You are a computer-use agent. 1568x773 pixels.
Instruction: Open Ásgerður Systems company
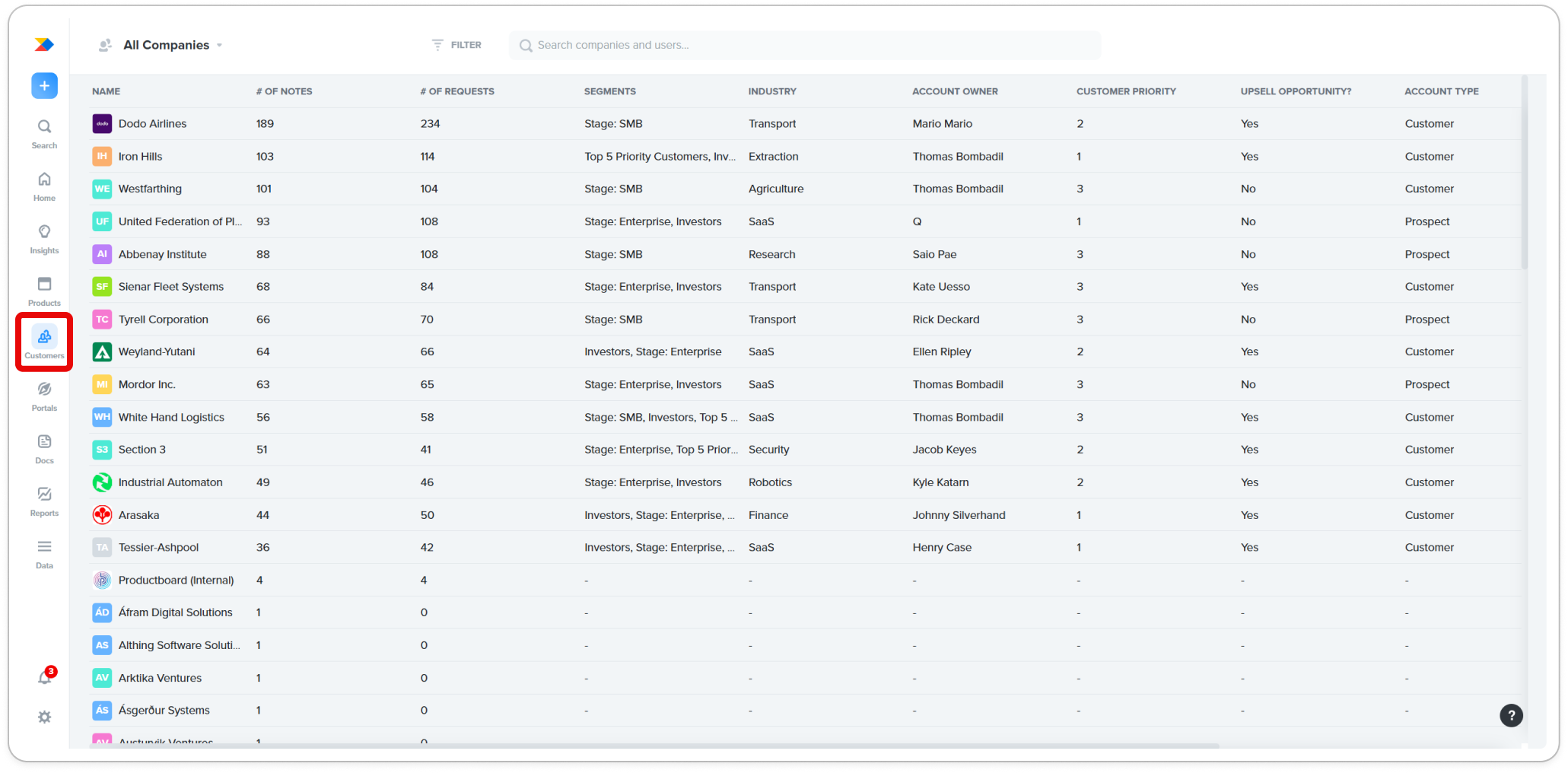(164, 711)
